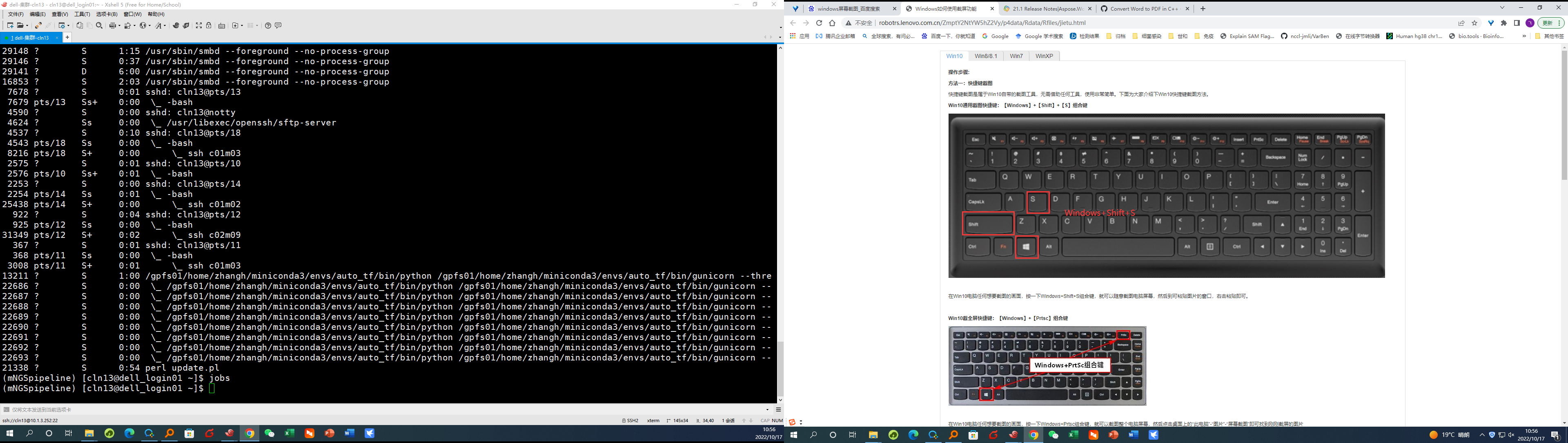Click the New tab group plus icon in Xshell

point(236,26)
